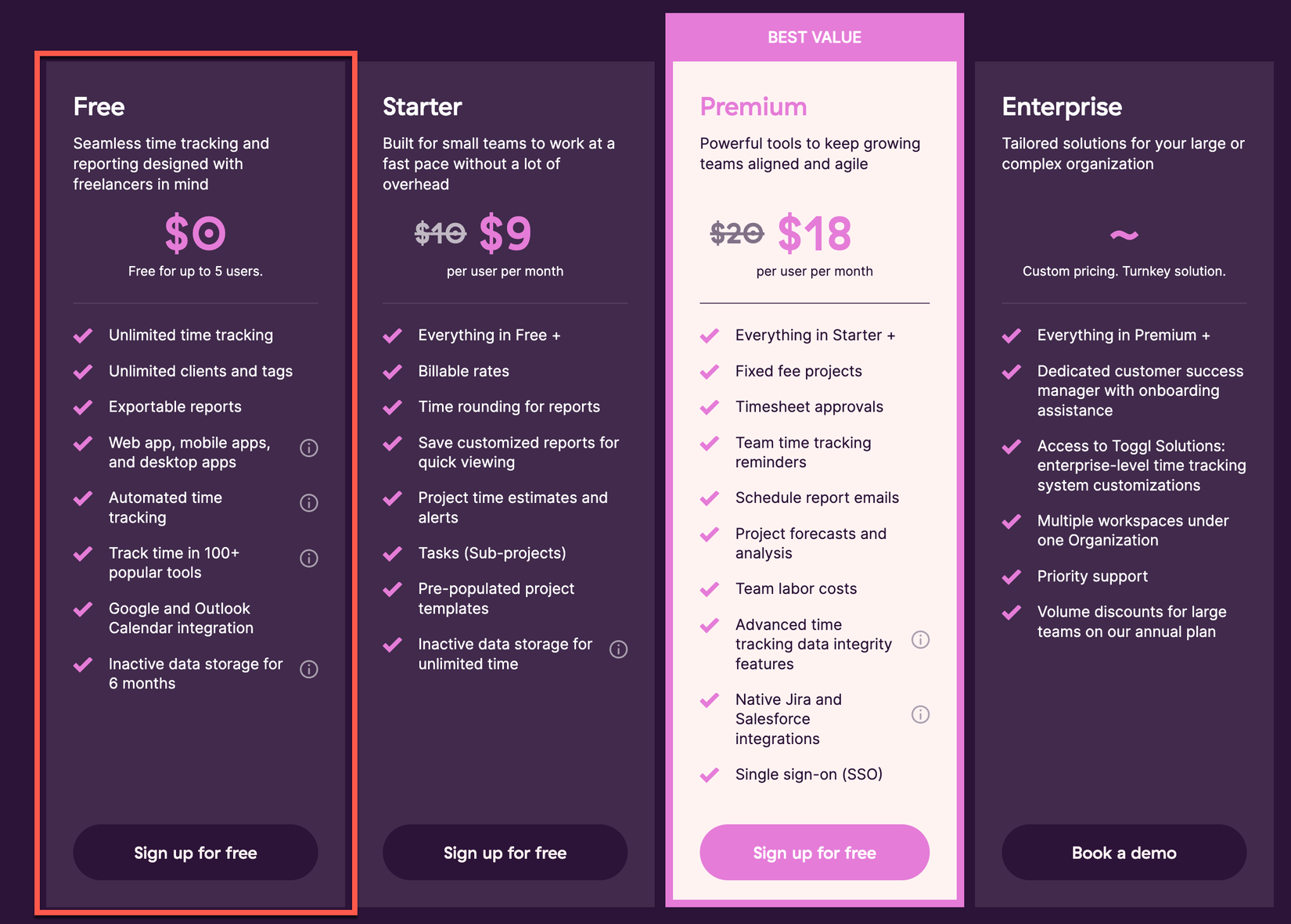This screenshot has height=924, width=1291.
Task: Click info icon for 'Advanced time tracking data integrity features'
Action: click(921, 639)
